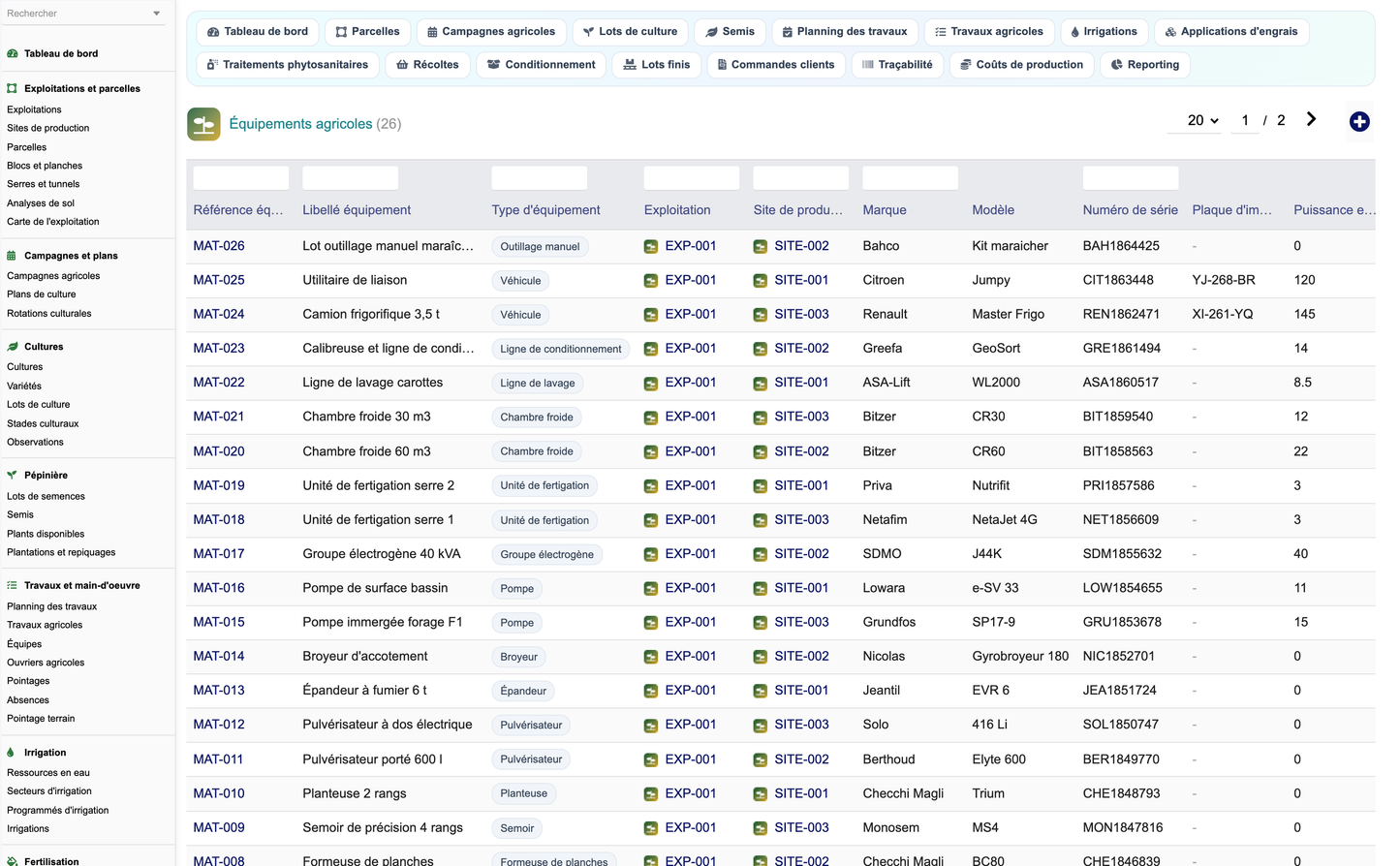This screenshot has width=1400, height=866.
Task: Open the Traitements phytosanitaires tab
Action: coord(288,65)
